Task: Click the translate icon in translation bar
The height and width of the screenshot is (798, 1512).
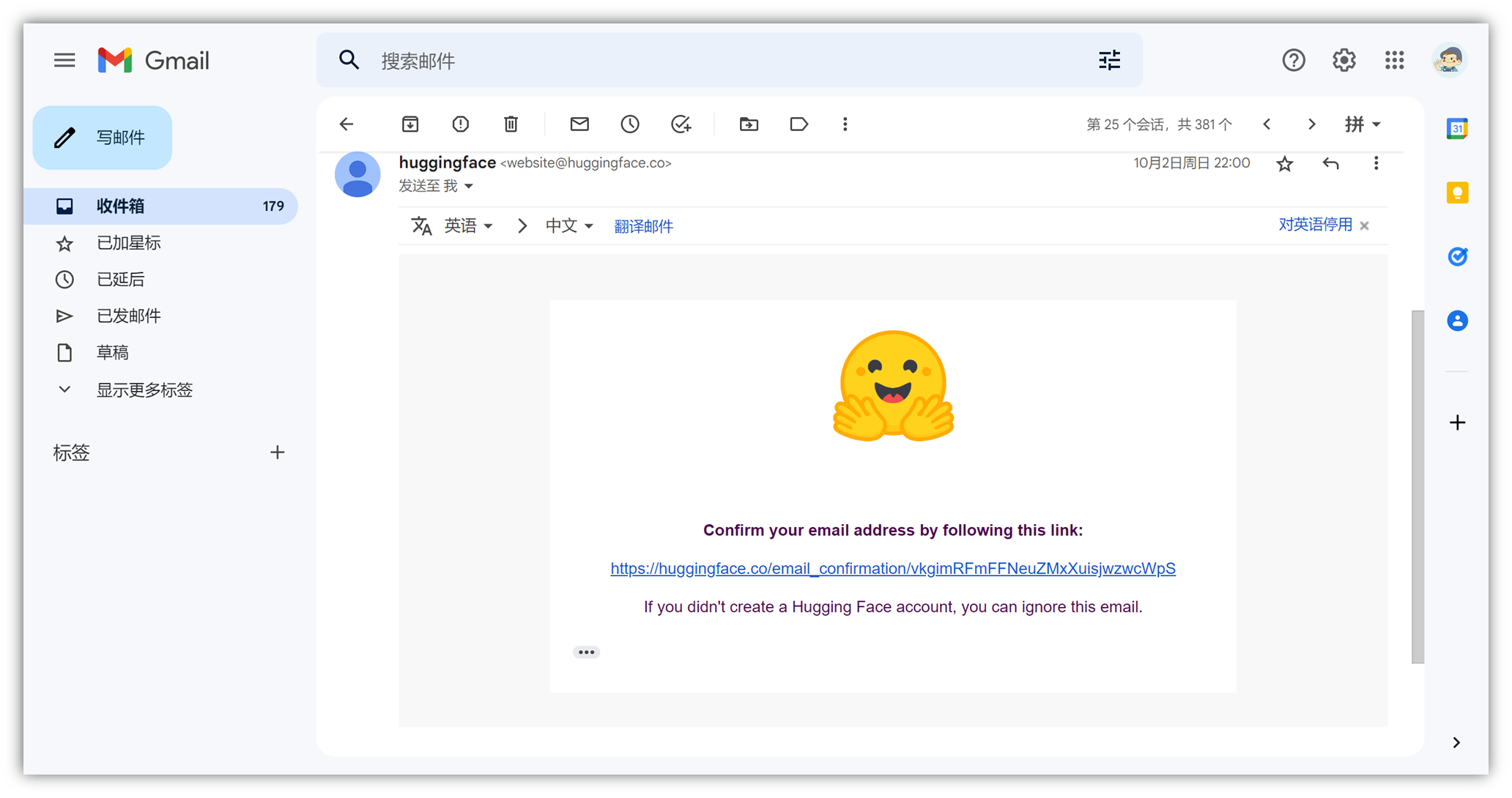Action: 421,226
